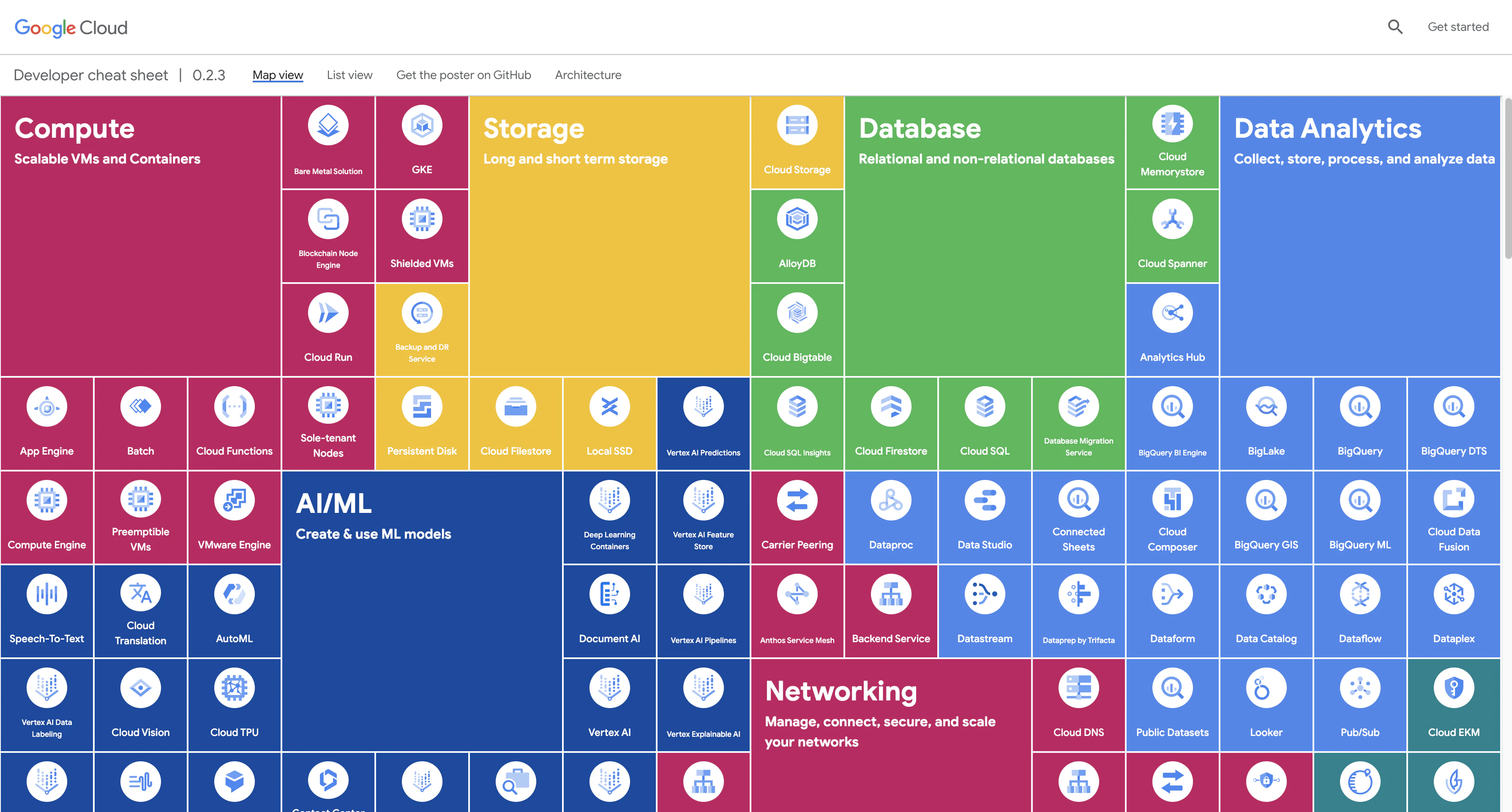Click the Cloud TPU icon

[x=234, y=688]
